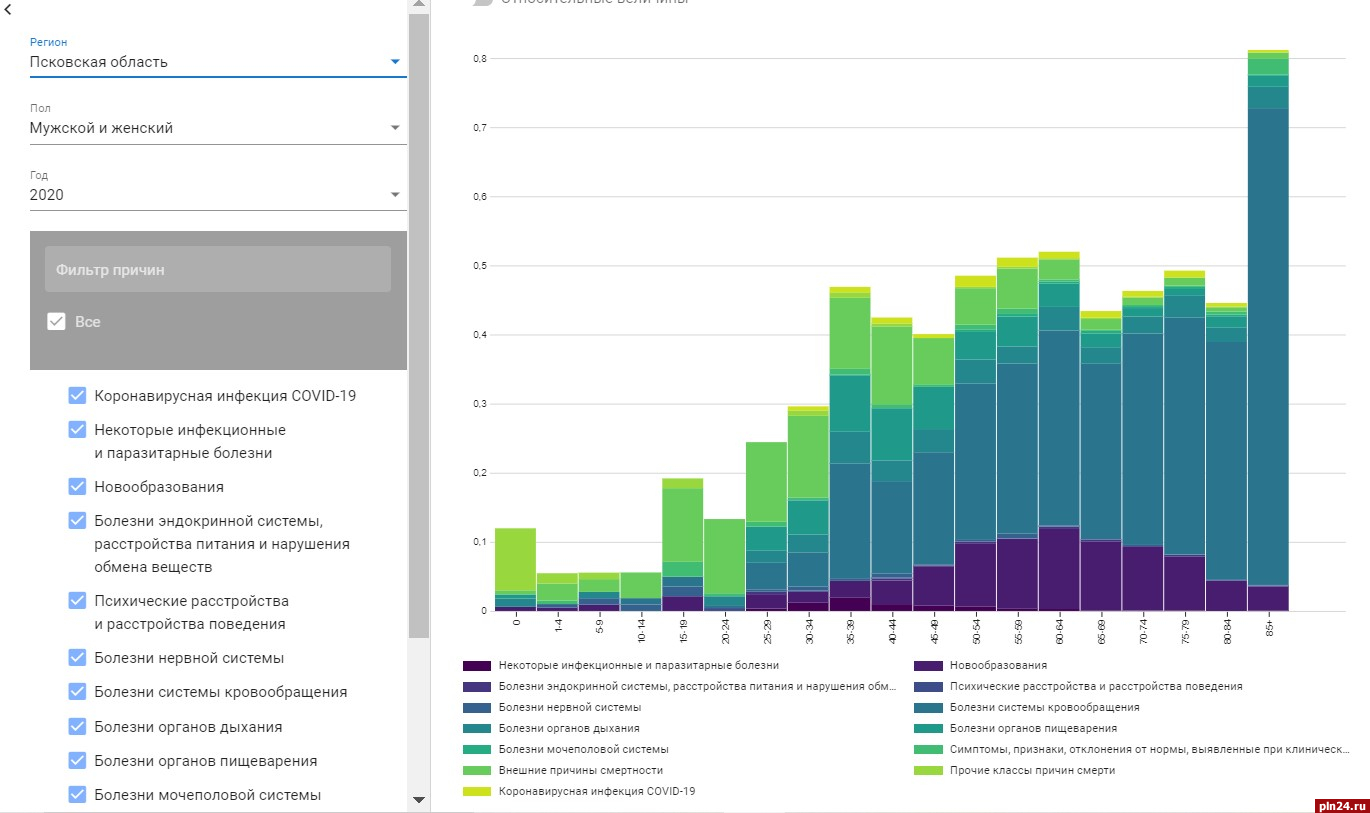Click legend swatch for Болезни органов пищеварения
1370x813 pixels.
coord(928,728)
